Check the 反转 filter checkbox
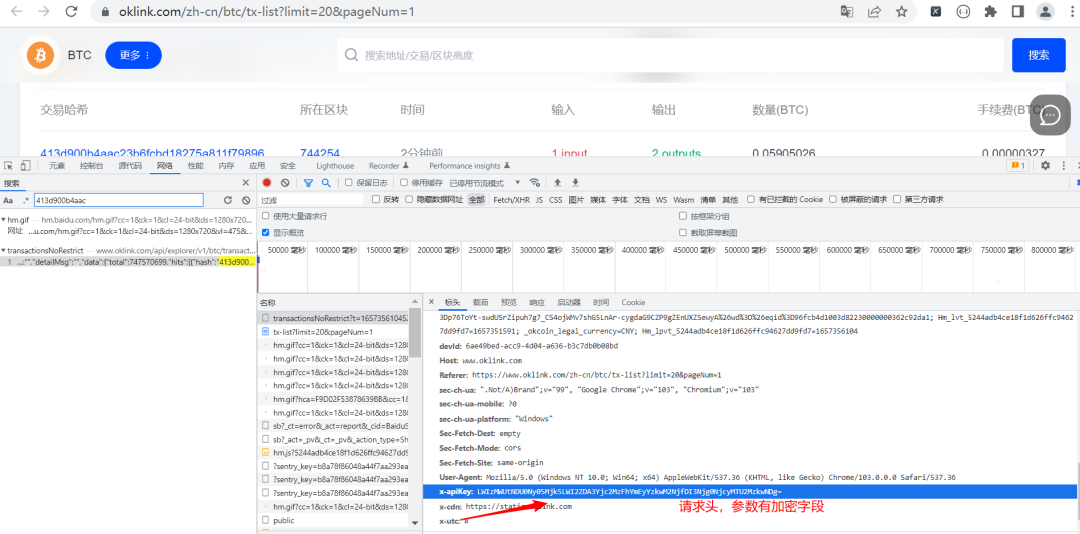 pyautogui.click(x=376, y=199)
